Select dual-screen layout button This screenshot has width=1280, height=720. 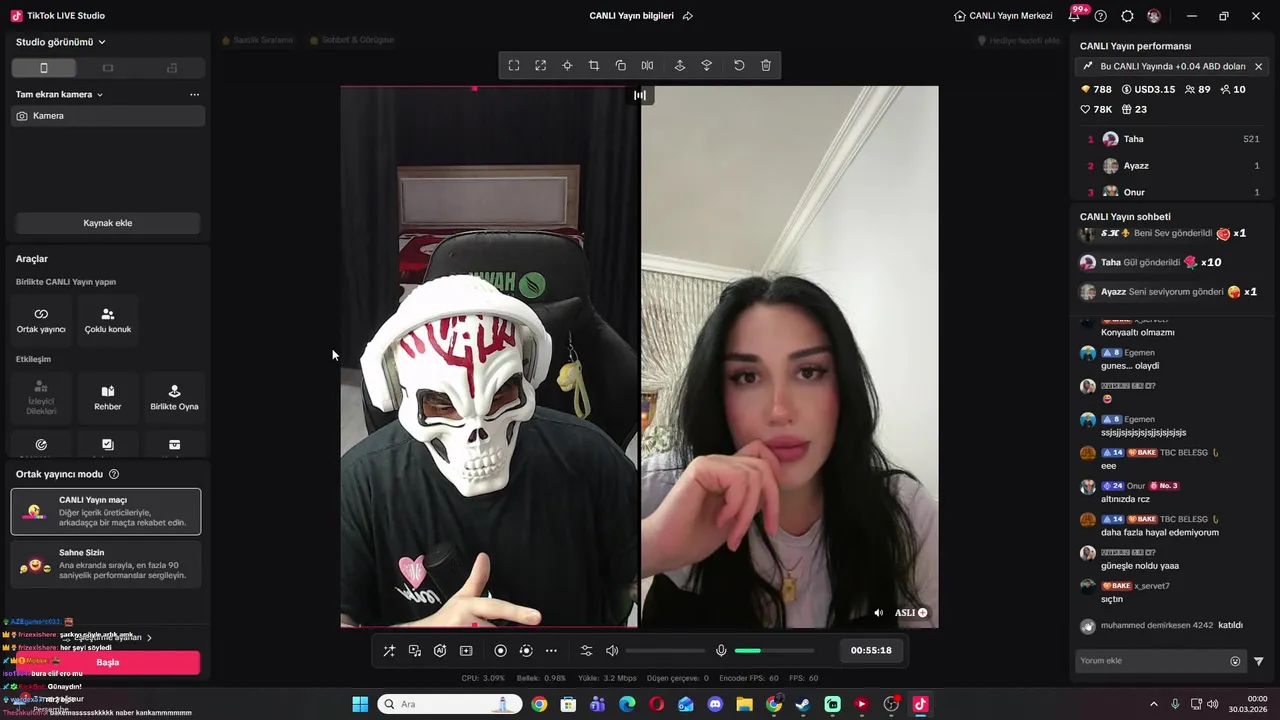coord(172,68)
